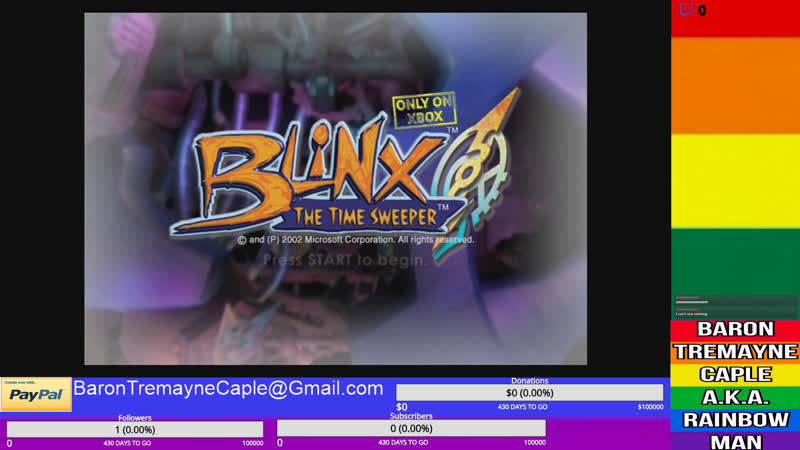Click the 'RAINBOW' blue name banner

735,420
